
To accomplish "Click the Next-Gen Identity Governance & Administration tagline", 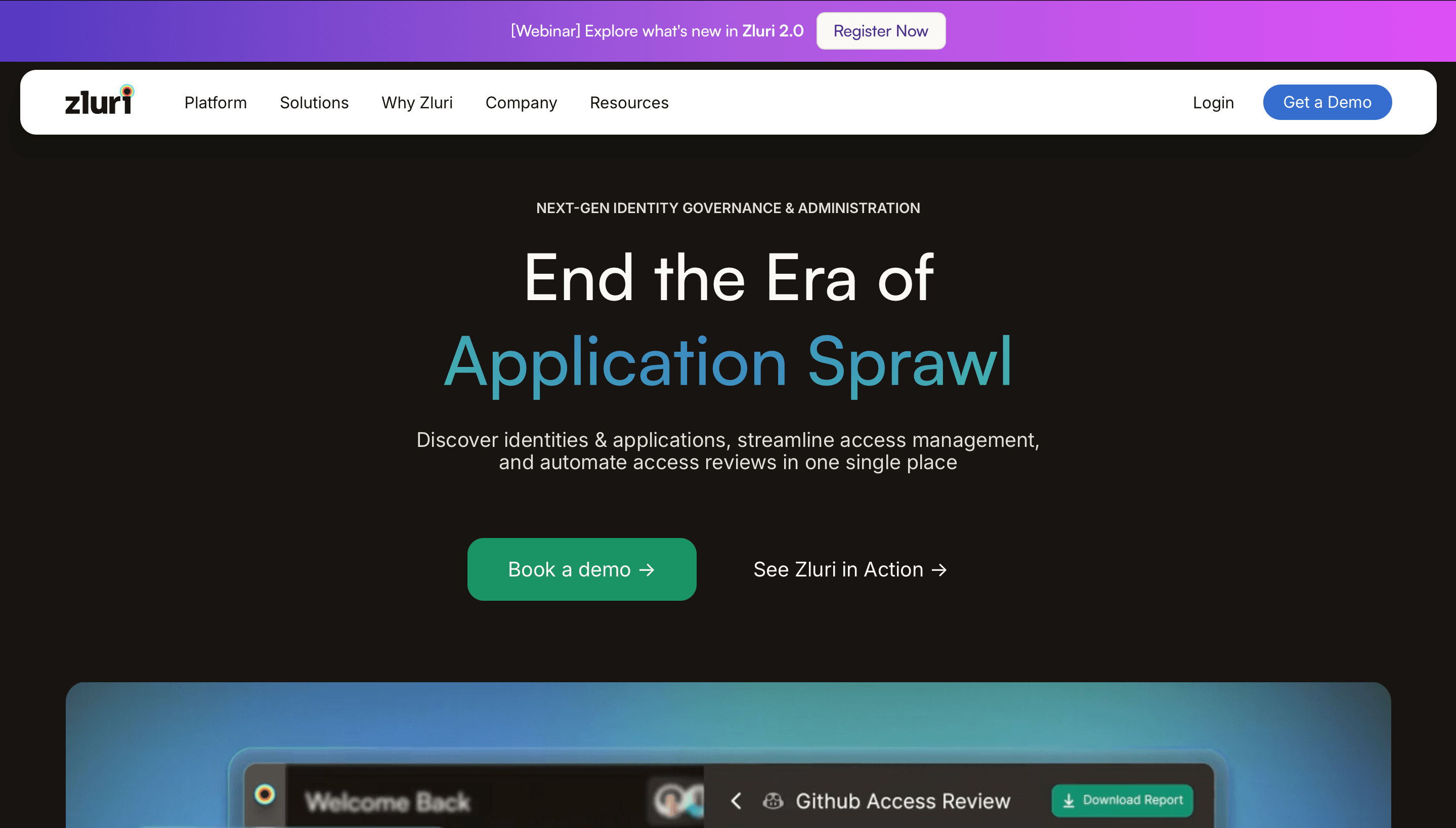I will [727, 208].
